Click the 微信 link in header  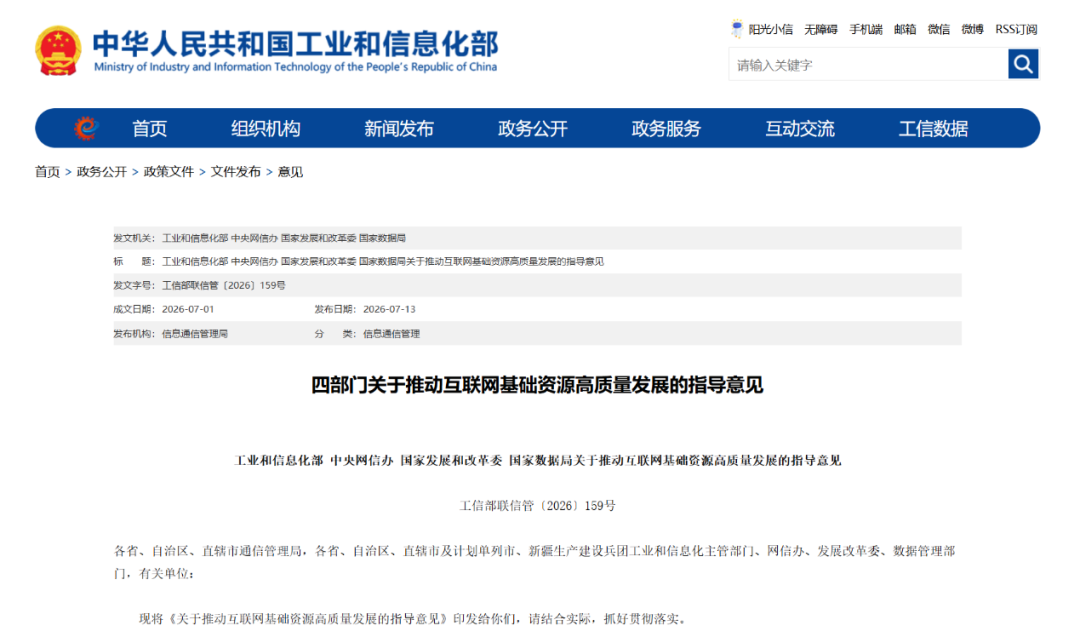click(x=939, y=30)
